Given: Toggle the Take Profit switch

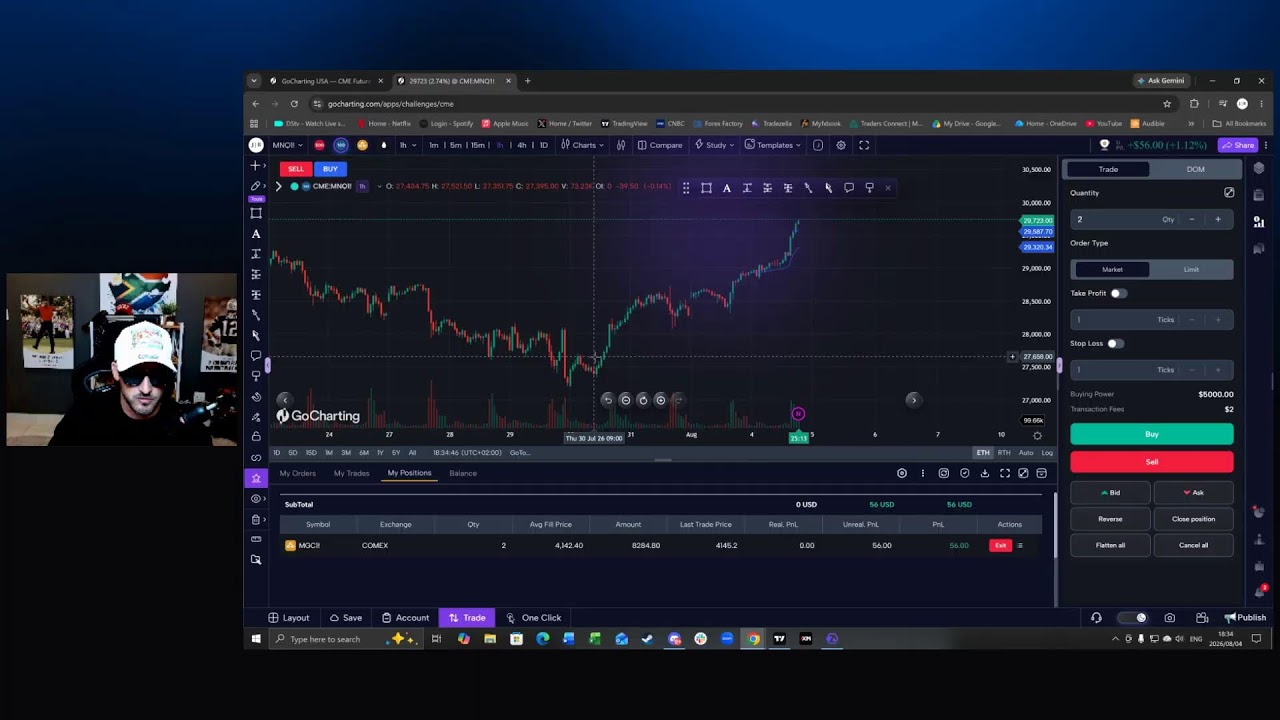Looking at the screenshot, I should click(x=1118, y=293).
